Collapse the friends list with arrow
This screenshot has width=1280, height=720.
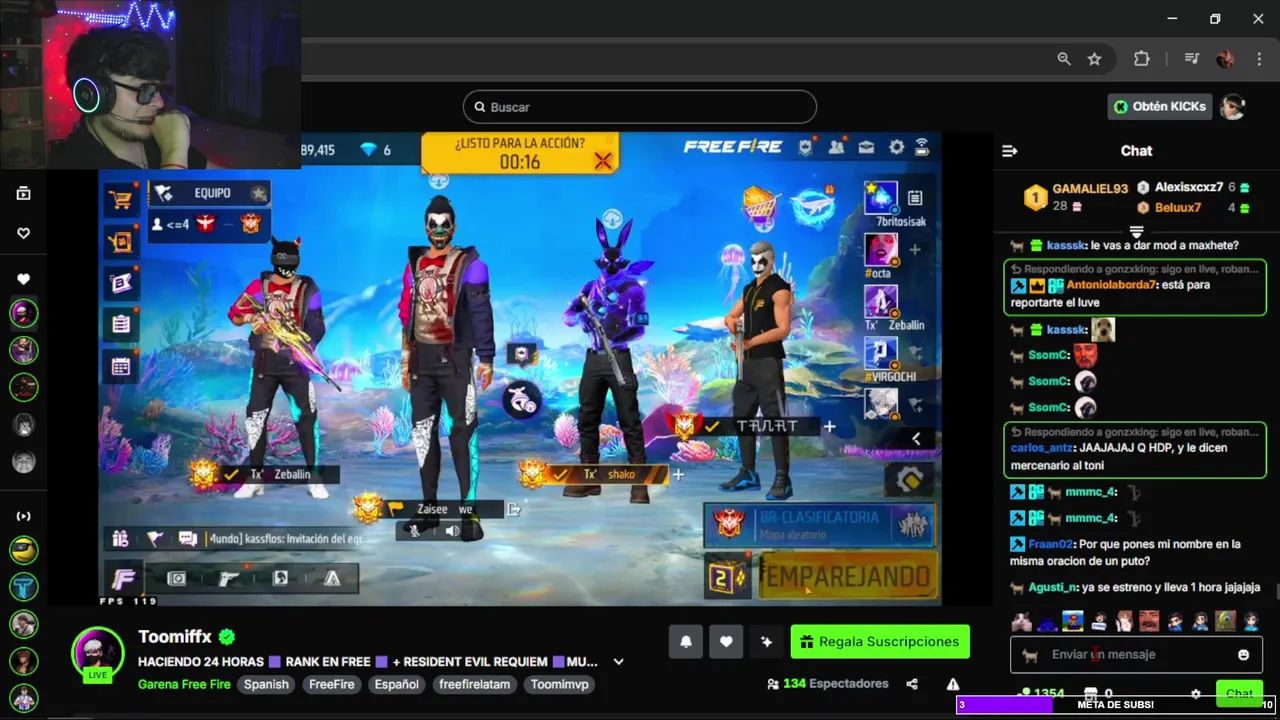click(x=916, y=438)
